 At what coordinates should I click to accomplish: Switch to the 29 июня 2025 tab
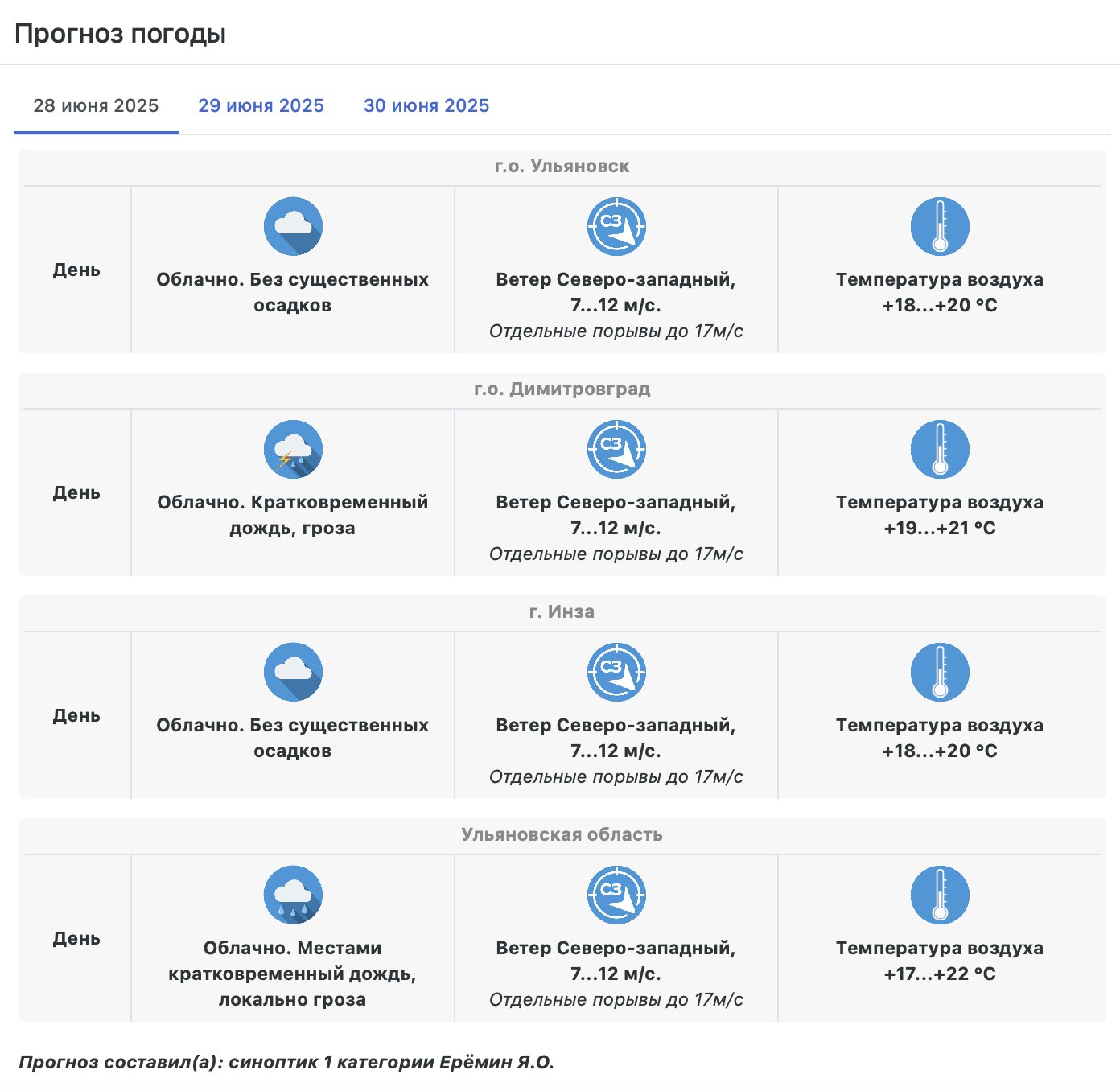pyautogui.click(x=261, y=105)
